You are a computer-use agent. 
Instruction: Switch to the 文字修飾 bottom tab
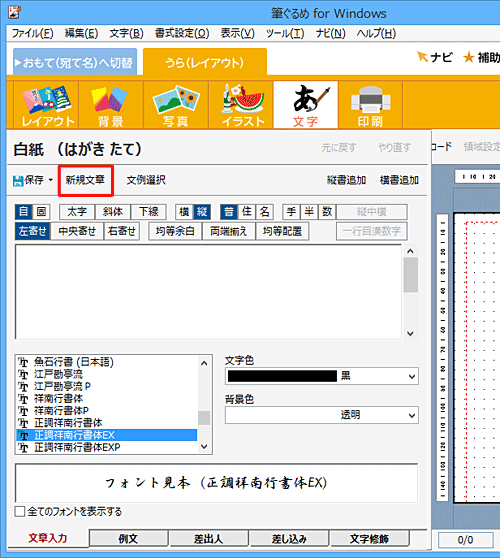tap(369, 538)
